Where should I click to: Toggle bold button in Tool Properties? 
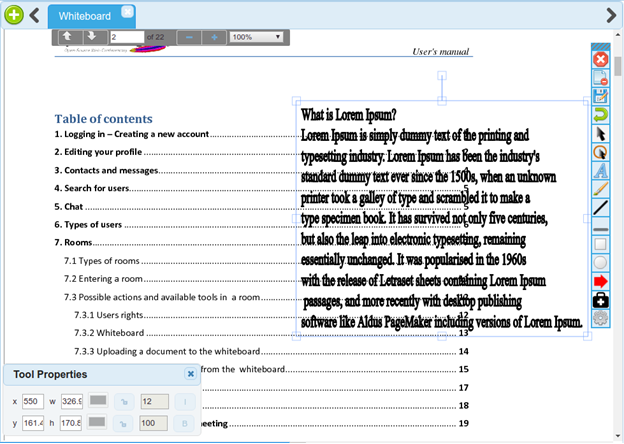point(186,423)
